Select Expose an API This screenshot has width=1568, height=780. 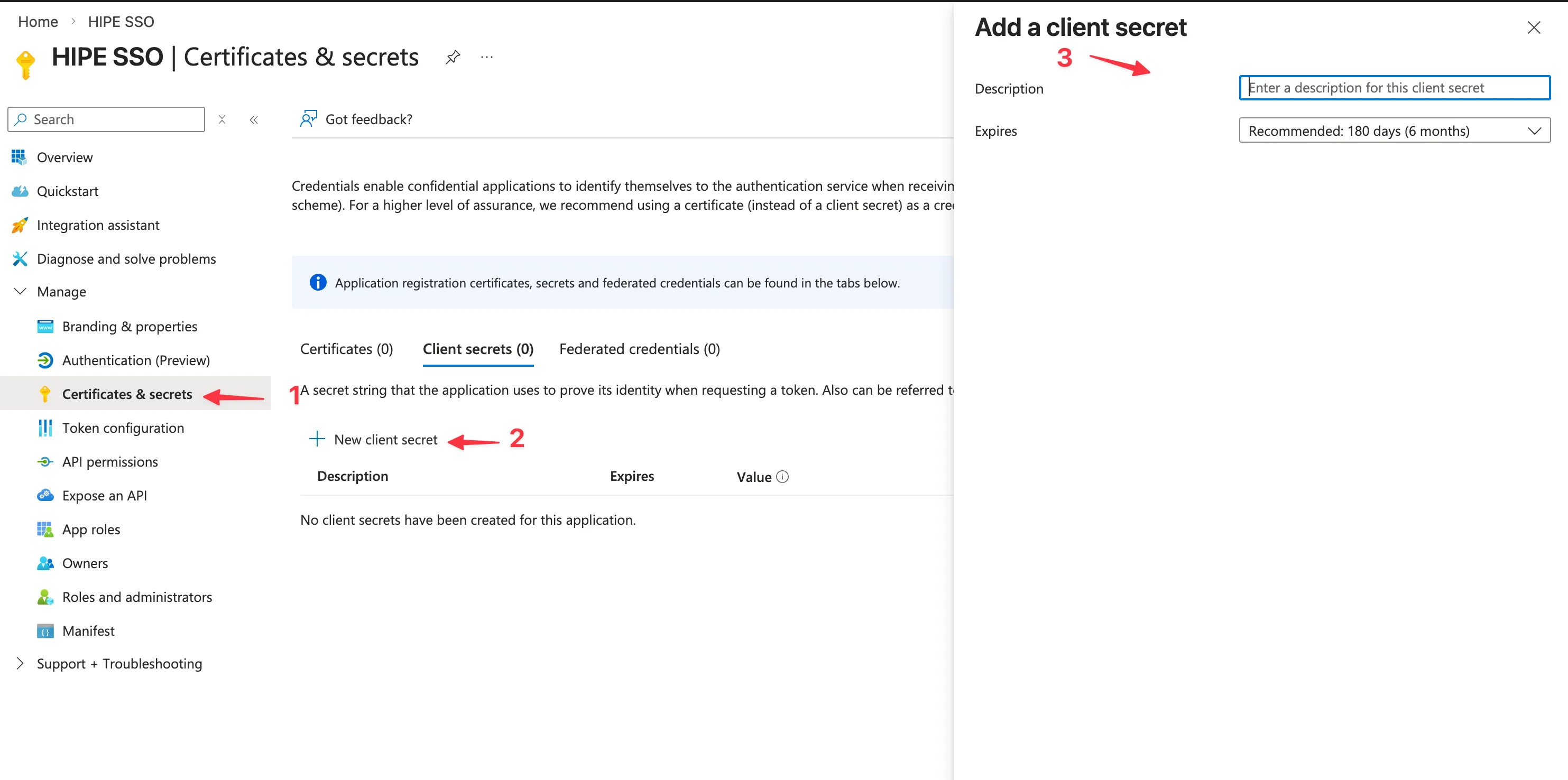104,495
